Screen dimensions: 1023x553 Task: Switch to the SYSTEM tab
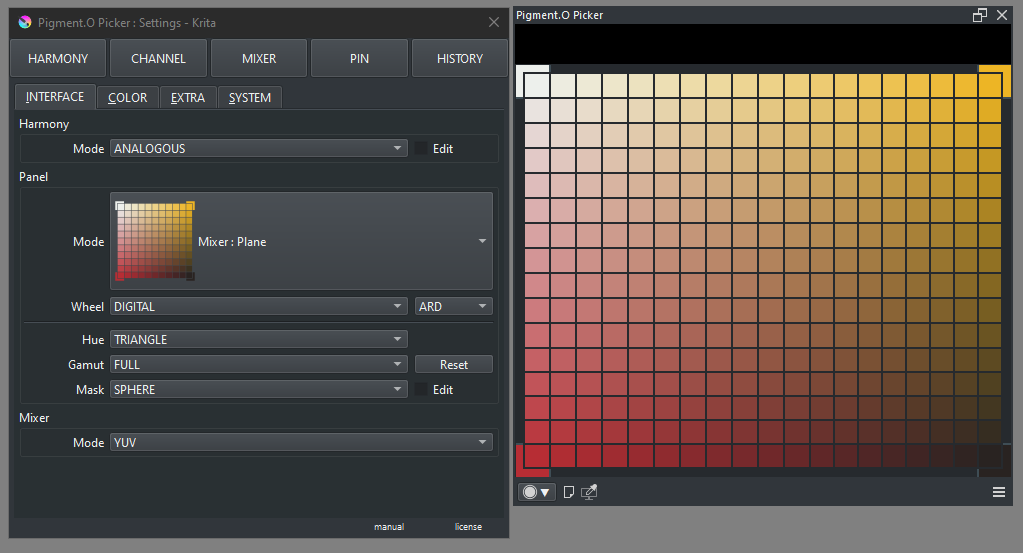pos(250,98)
